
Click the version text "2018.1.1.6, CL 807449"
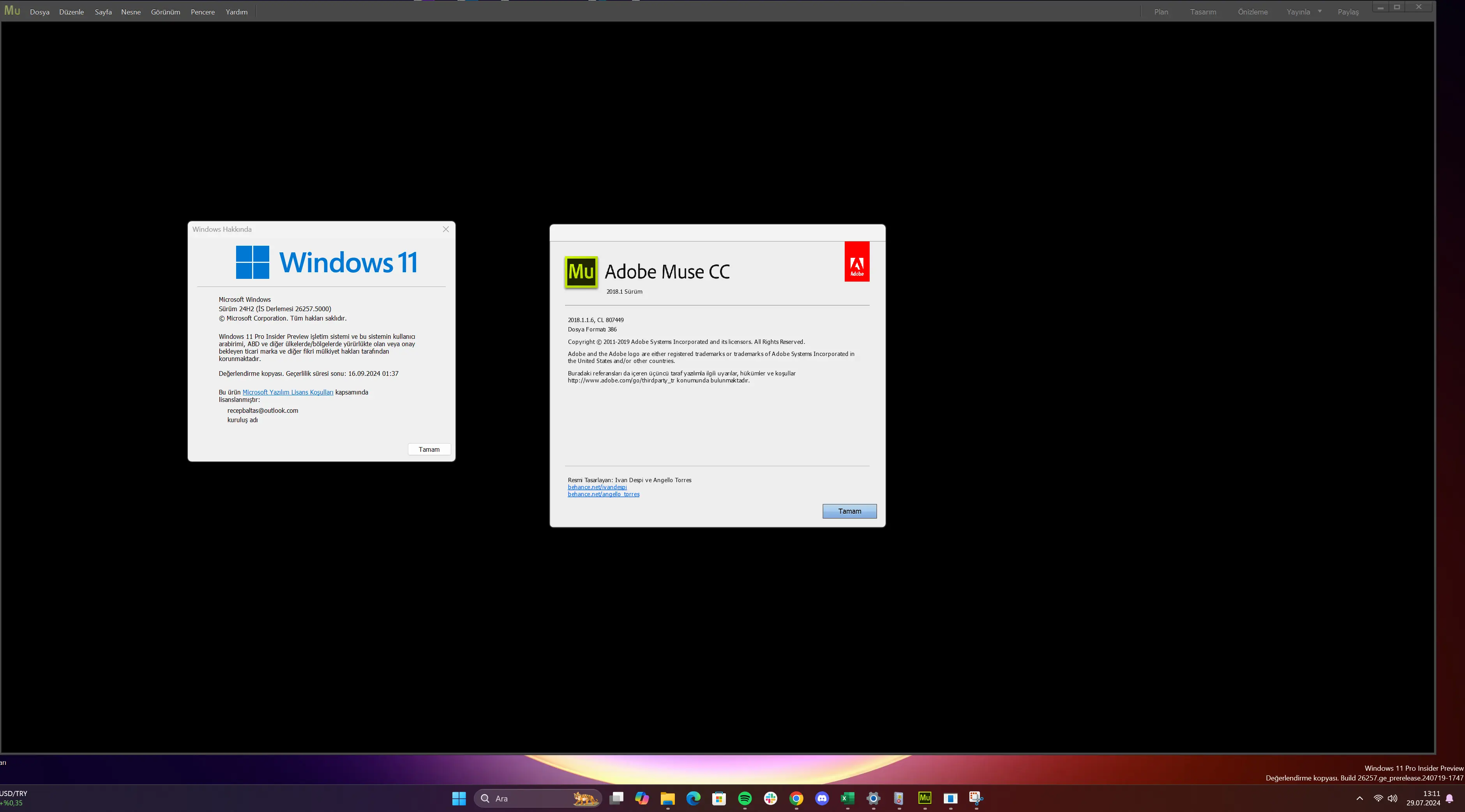click(x=595, y=320)
